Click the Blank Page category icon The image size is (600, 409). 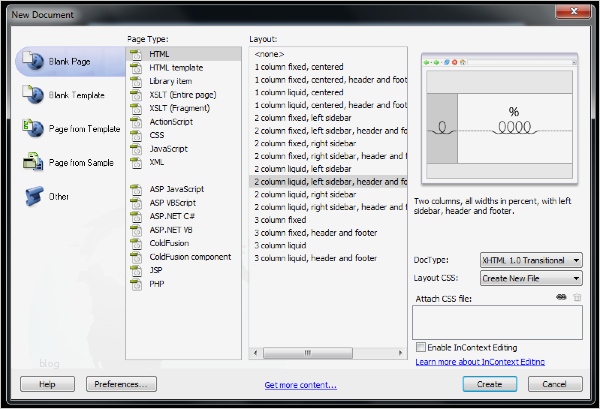tap(33, 60)
